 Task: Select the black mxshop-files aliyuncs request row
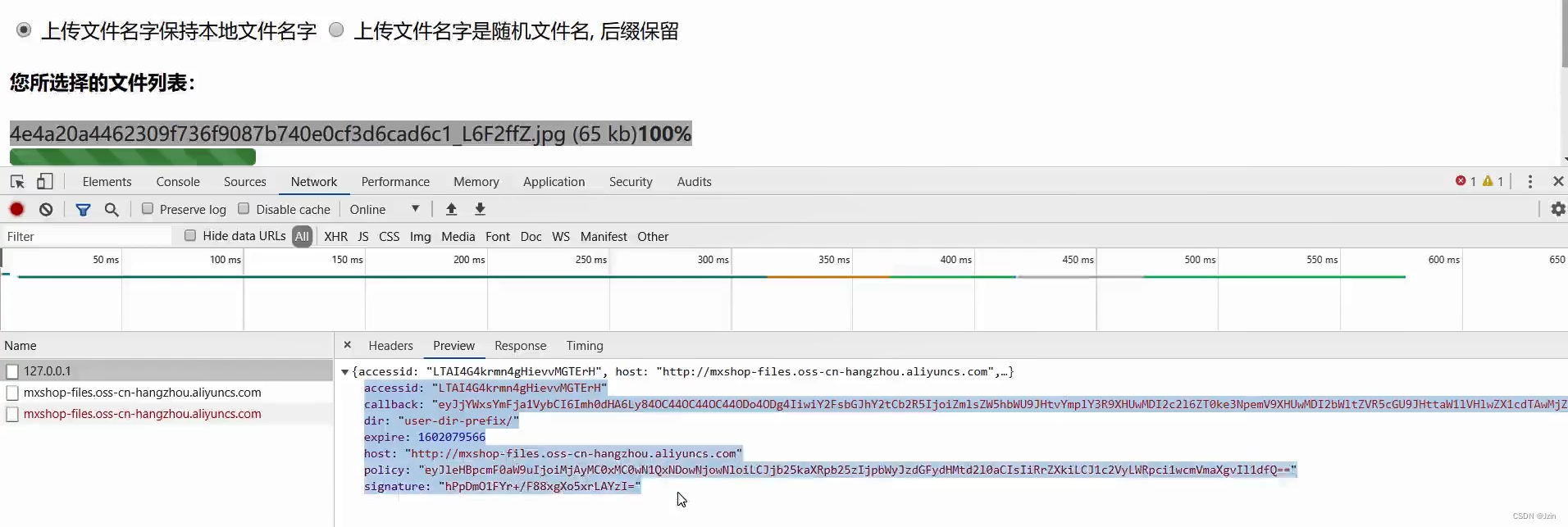166,393
